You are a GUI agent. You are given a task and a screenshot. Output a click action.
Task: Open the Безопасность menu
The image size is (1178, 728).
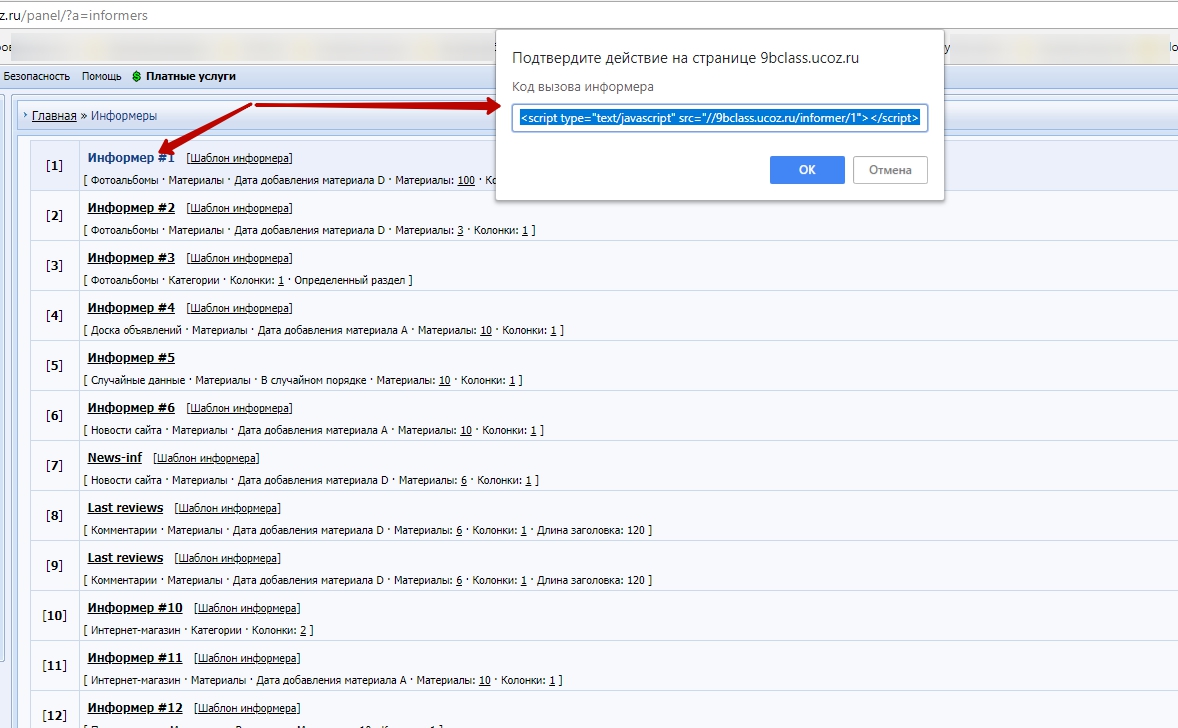37,76
